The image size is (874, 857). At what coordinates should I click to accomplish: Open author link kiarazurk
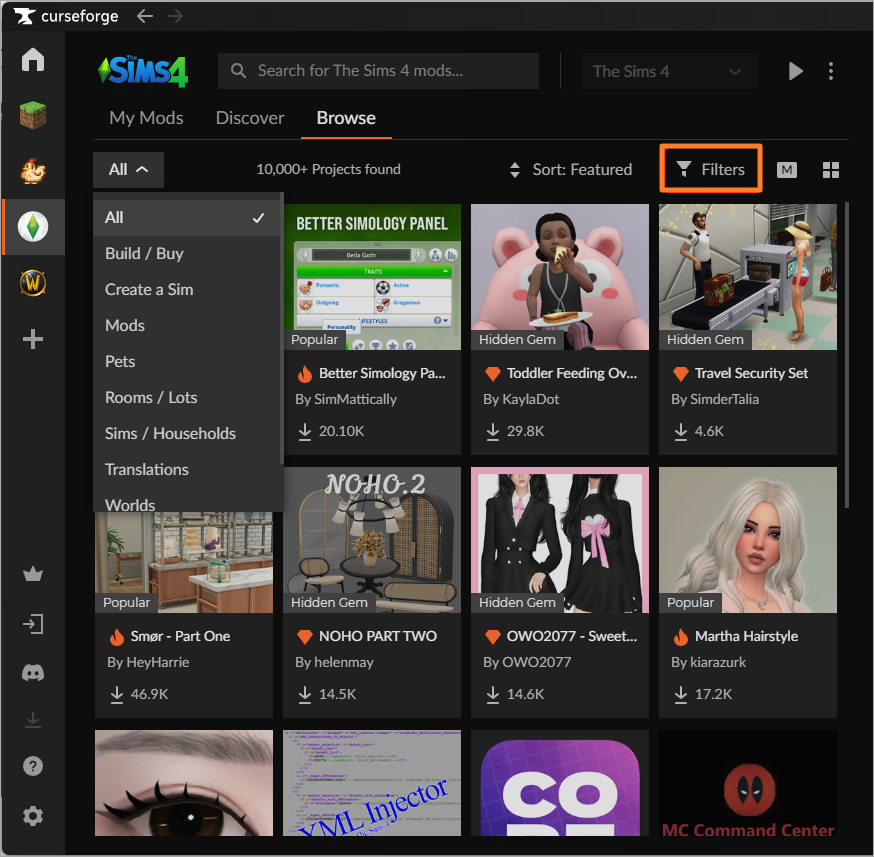[x=718, y=663]
